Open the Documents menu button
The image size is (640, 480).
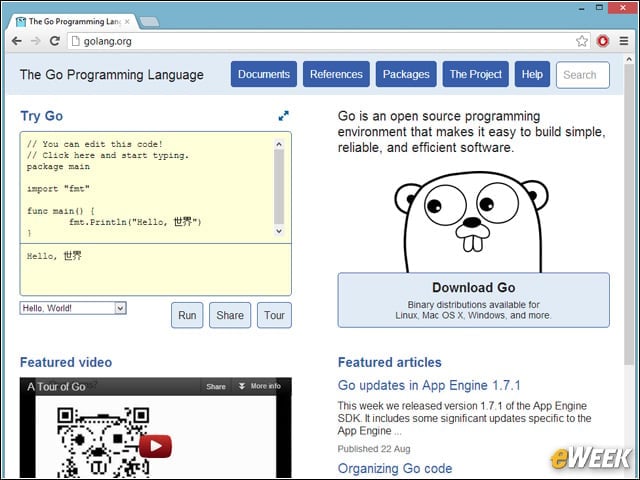pos(264,74)
